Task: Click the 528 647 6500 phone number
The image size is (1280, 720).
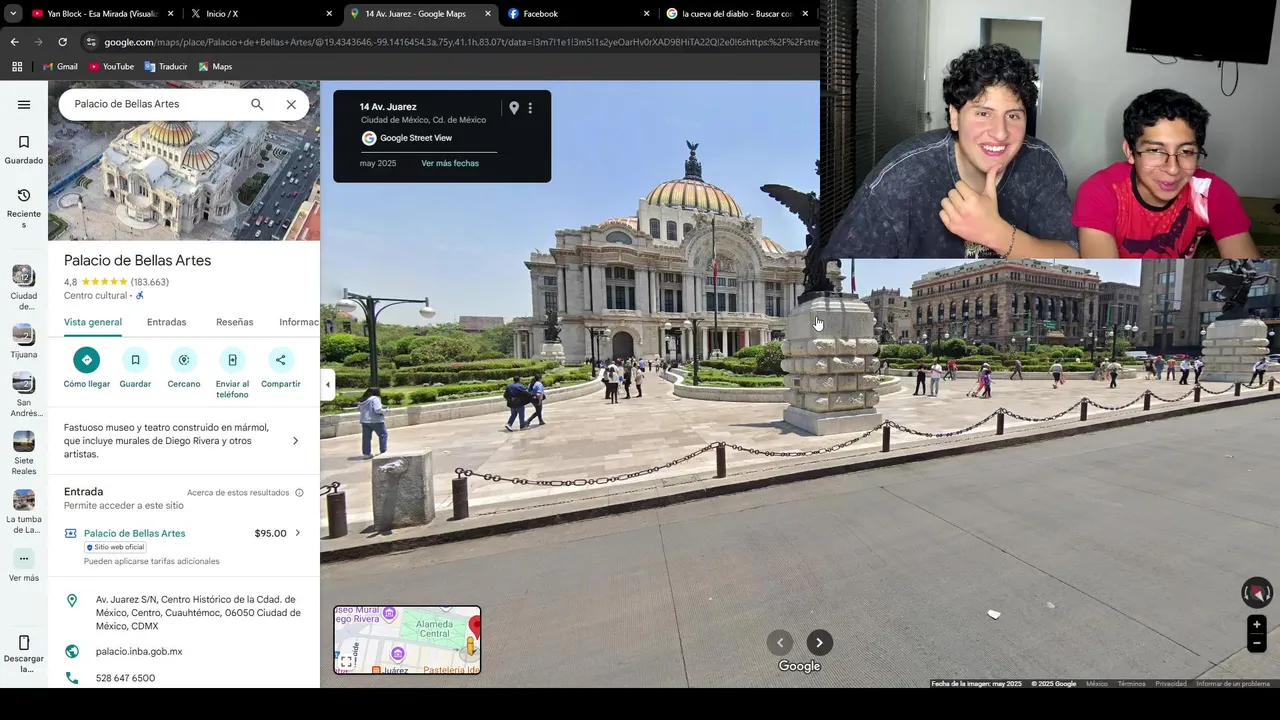Action: (125, 678)
